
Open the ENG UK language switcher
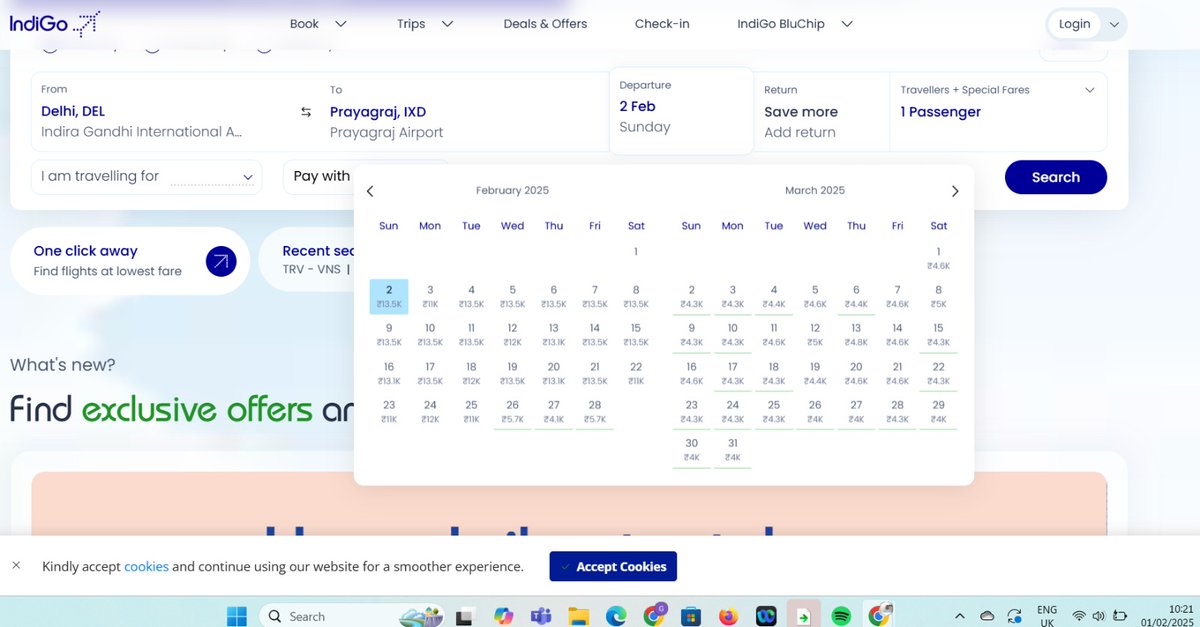click(x=1047, y=616)
